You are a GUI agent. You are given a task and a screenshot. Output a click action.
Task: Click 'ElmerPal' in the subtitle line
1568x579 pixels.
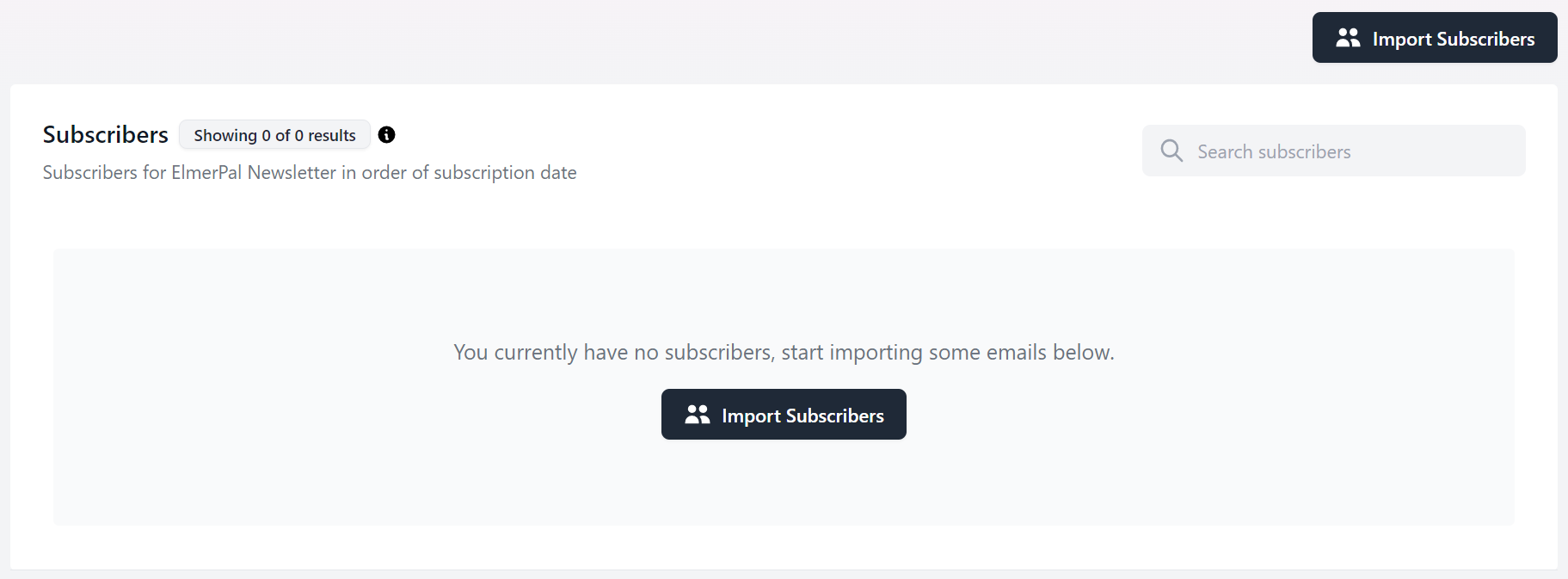(x=206, y=173)
